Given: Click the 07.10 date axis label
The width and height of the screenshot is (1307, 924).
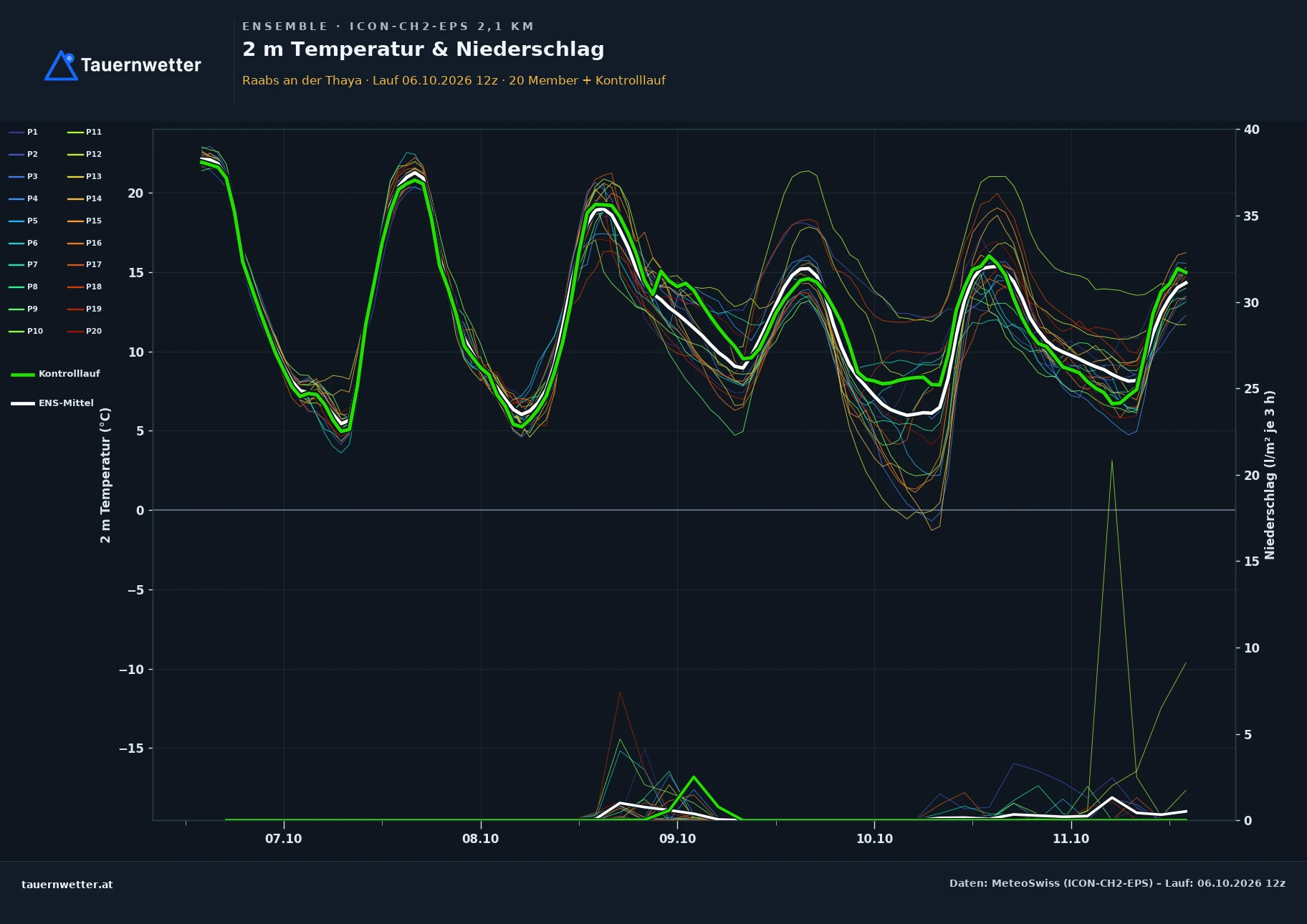Looking at the screenshot, I should pyautogui.click(x=284, y=839).
